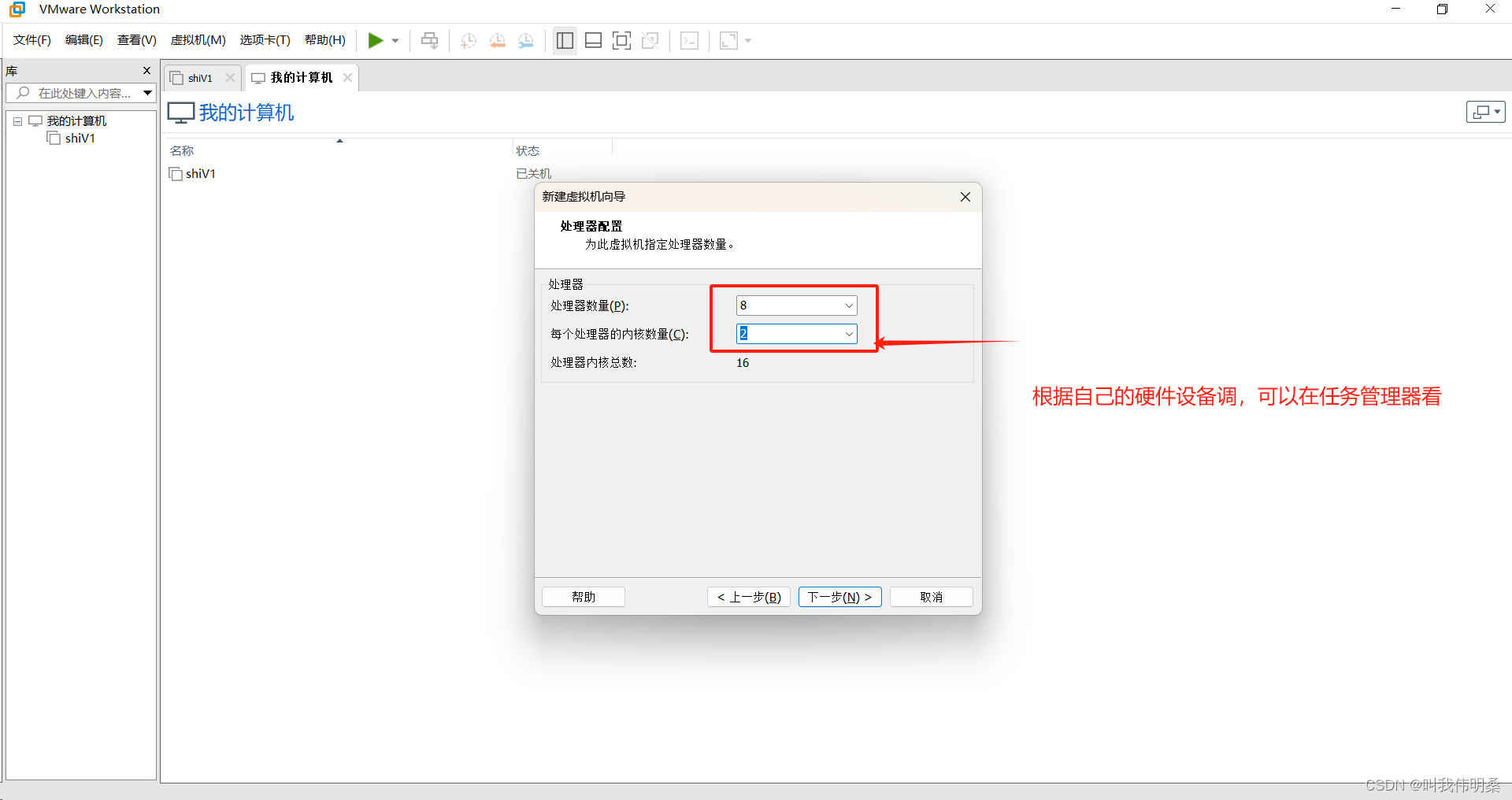
Task: Click the green power-on play icon
Action: tap(376, 40)
